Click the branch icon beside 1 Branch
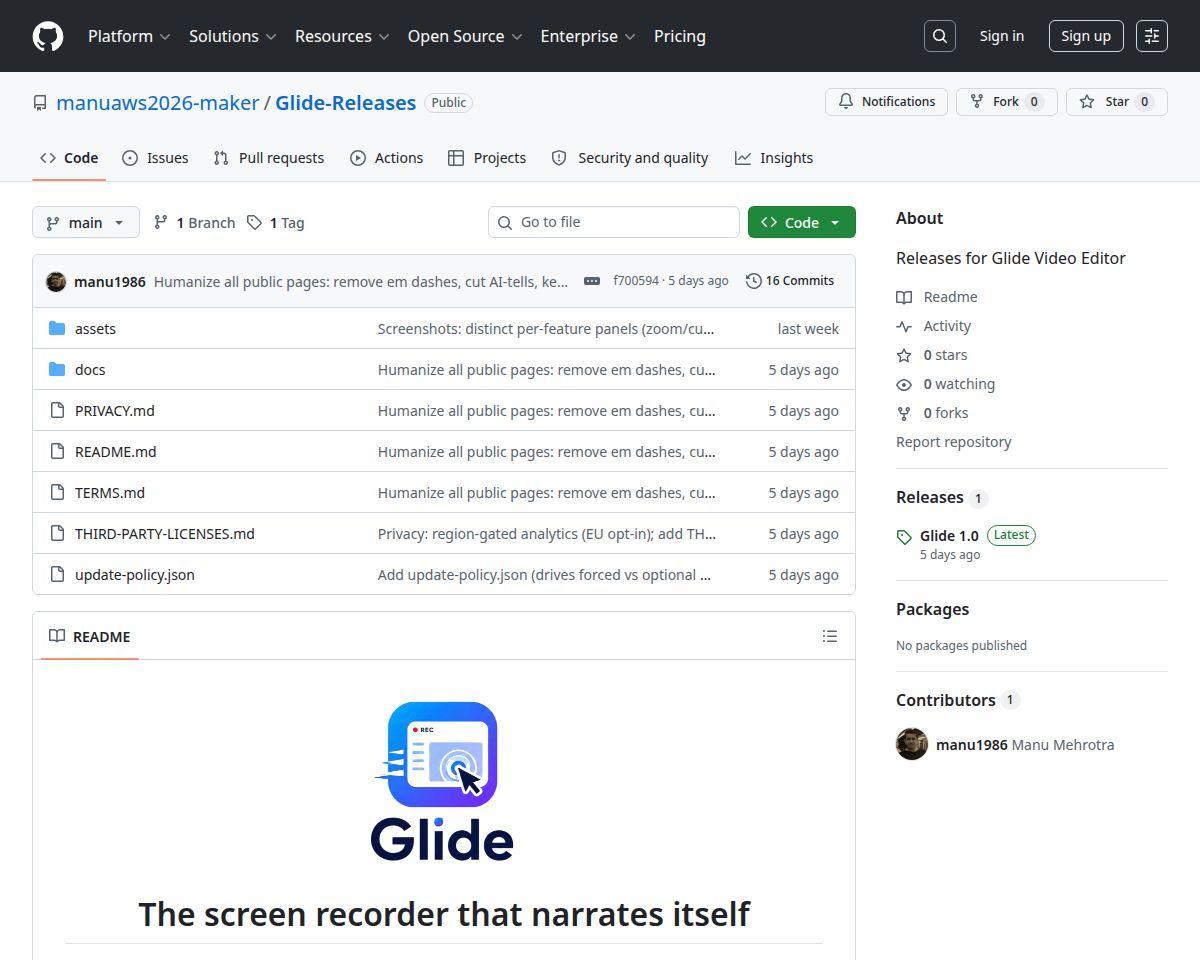Image resolution: width=1200 pixels, height=960 pixels. click(x=160, y=222)
